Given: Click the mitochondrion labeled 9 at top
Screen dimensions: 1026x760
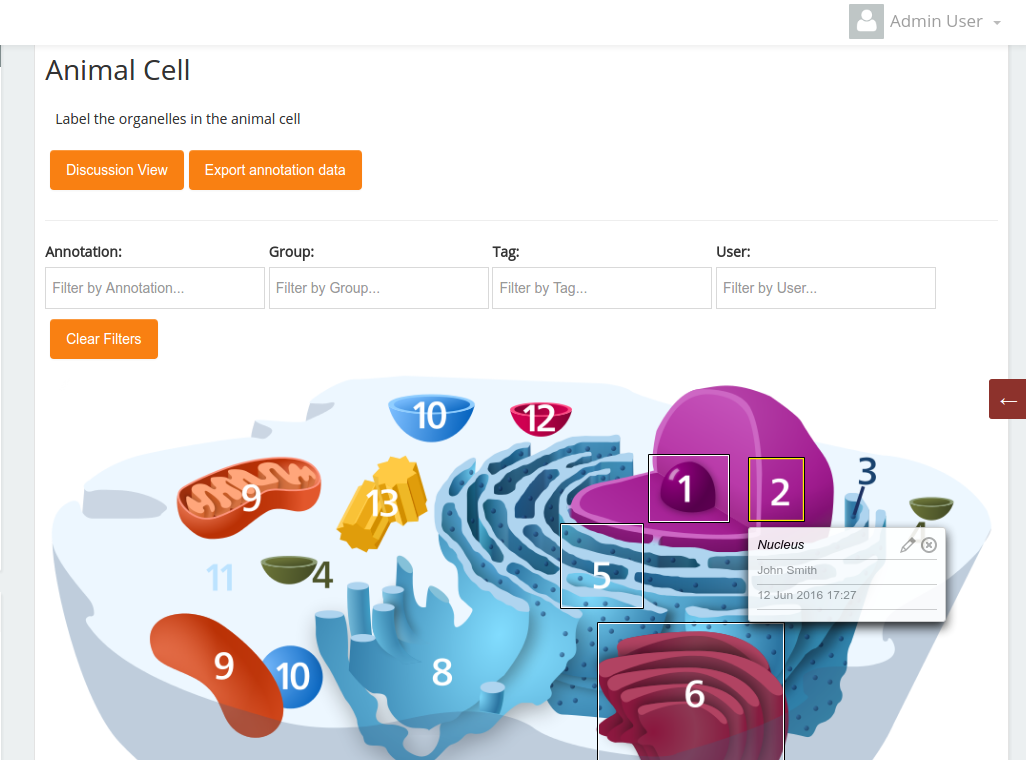Looking at the screenshot, I should pos(249,496).
